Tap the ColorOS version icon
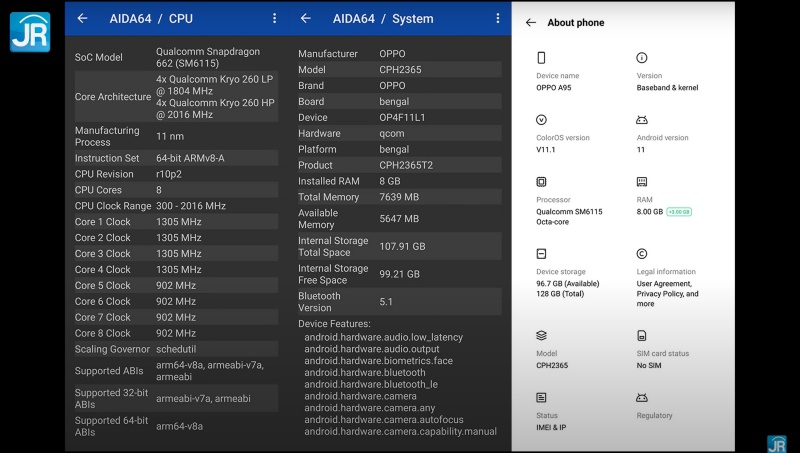The image size is (800, 453). (541, 120)
